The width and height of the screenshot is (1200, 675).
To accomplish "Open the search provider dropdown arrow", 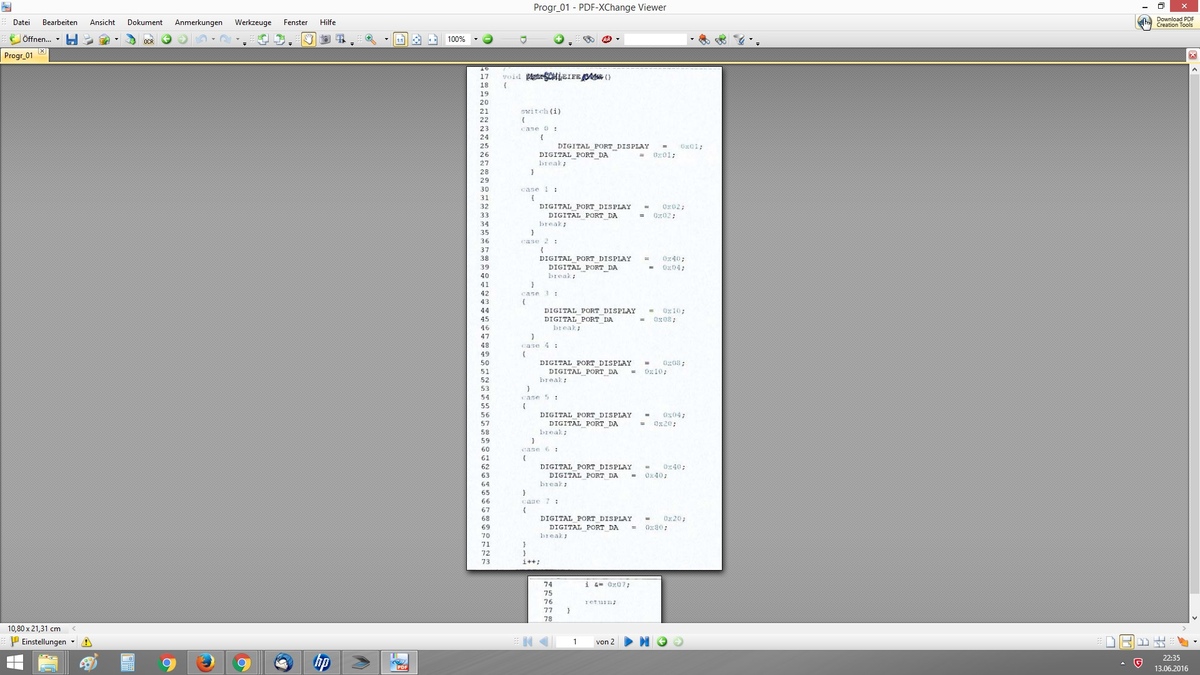I will tap(618, 39).
